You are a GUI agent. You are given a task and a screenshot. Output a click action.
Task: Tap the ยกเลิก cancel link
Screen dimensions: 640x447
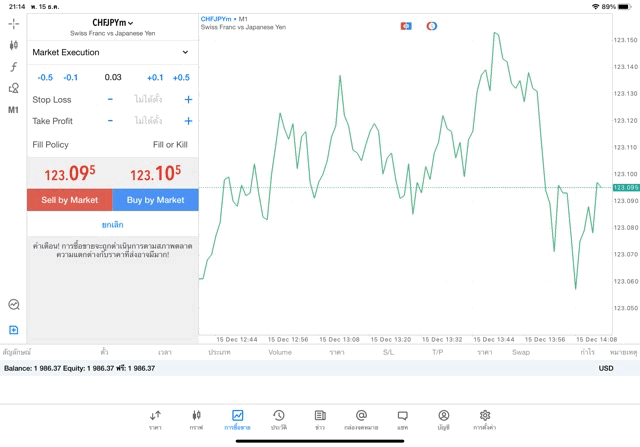[113, 225]
